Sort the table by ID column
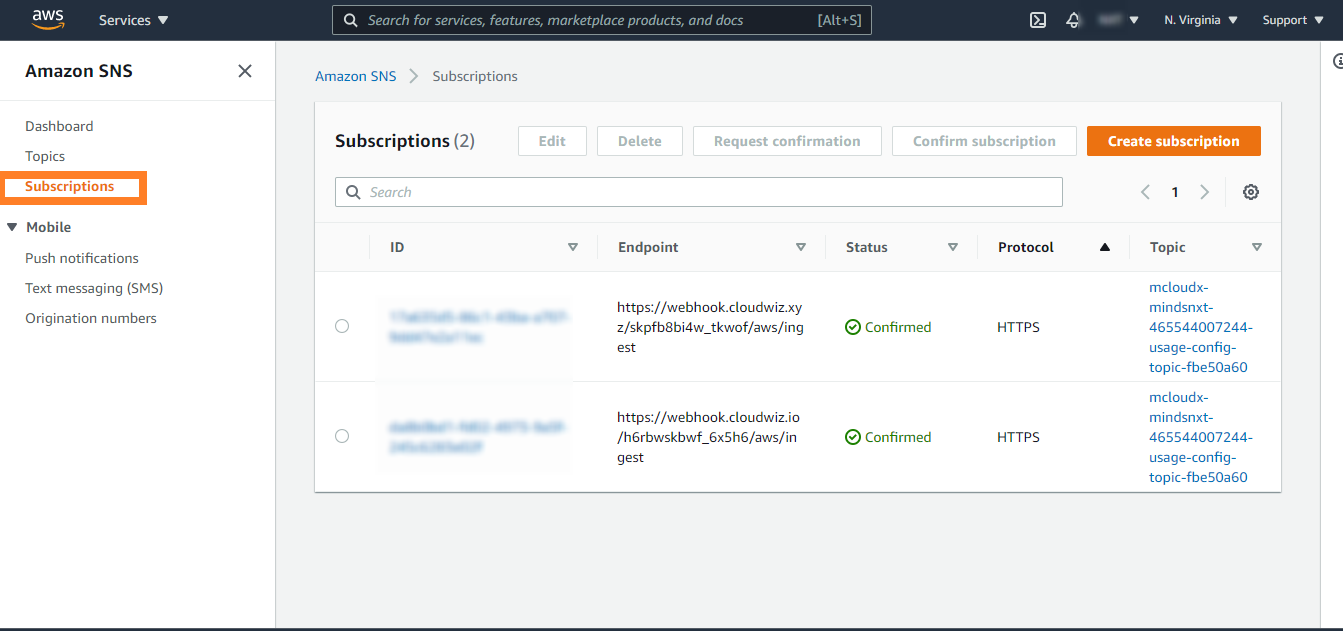The image size is (1343, 631). pyautogui.click(x=573, y=247)
